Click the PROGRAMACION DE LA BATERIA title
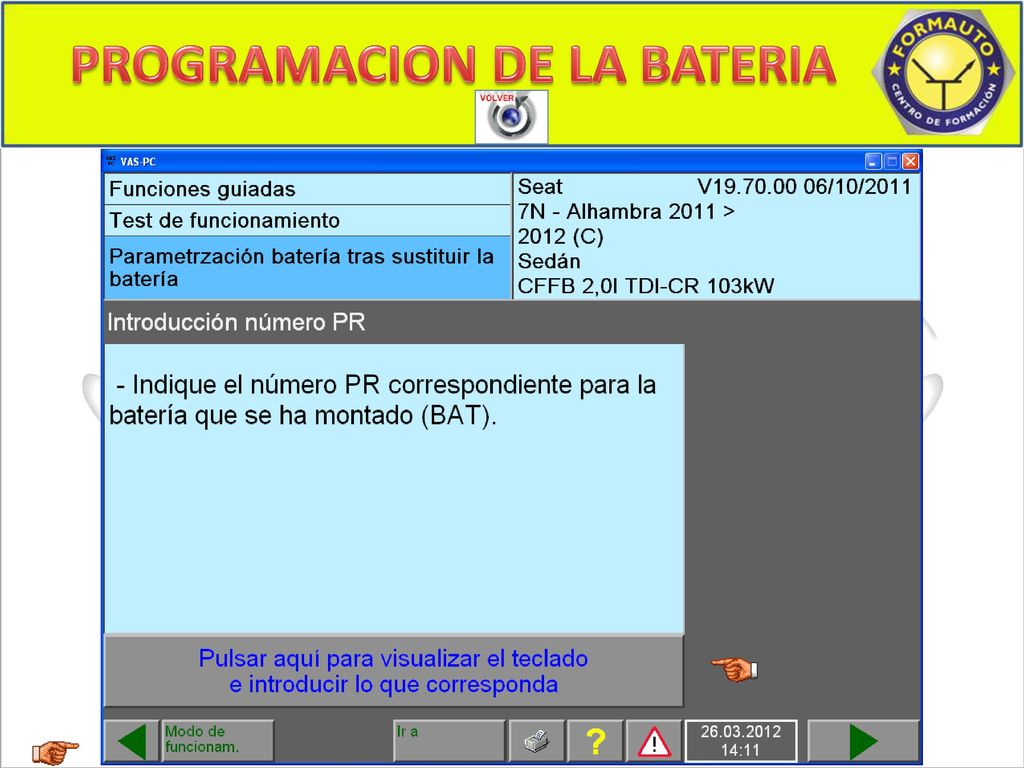Image resolution: width=1024 pixels, height=768 pixels. click(x=453, y=65)
